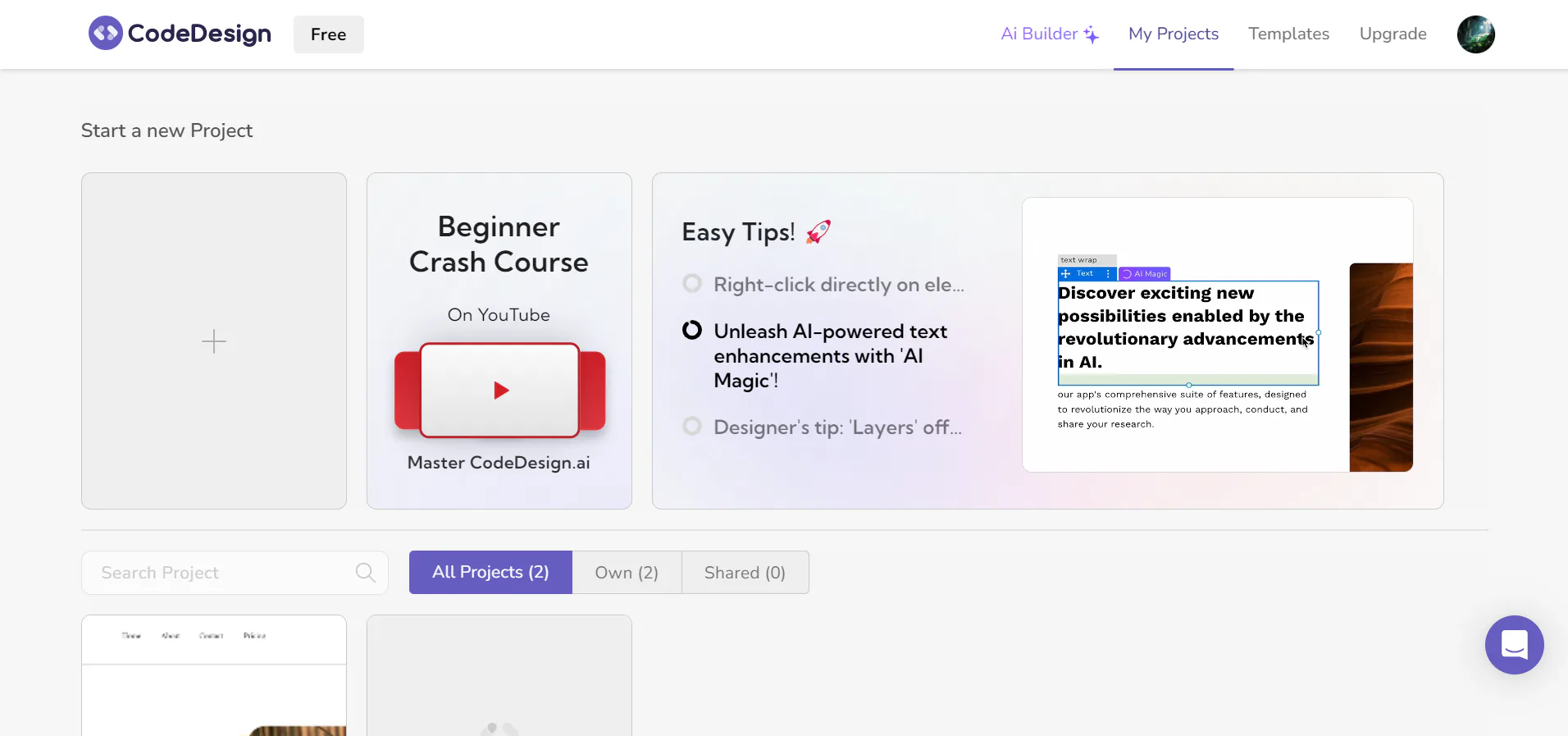Click the Upgrade link
1568x736 pixels.
click(1393, 34)
